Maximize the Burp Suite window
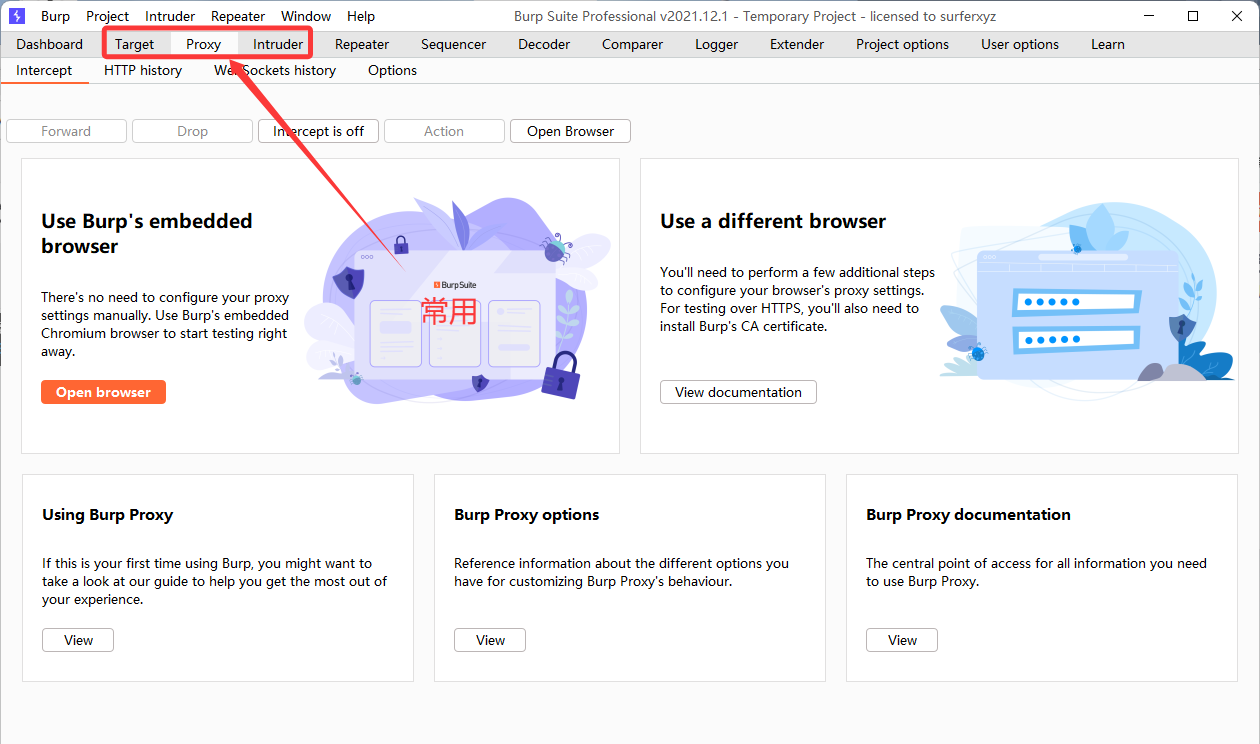 pos(1193,16)
